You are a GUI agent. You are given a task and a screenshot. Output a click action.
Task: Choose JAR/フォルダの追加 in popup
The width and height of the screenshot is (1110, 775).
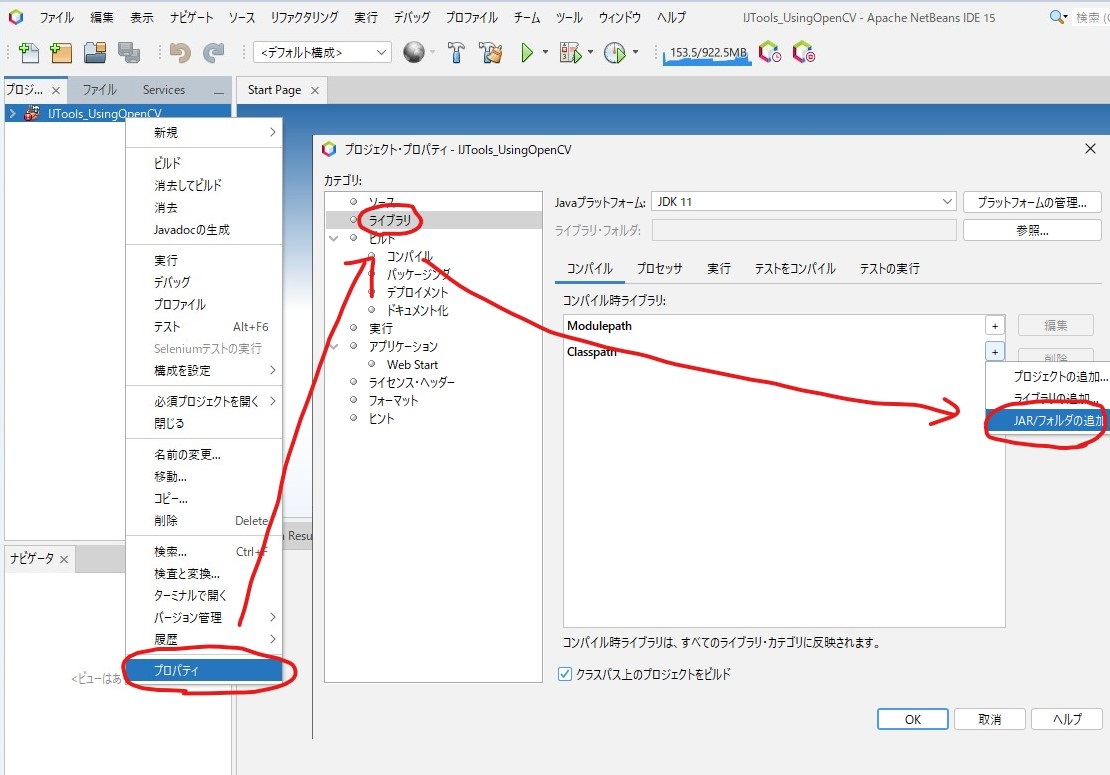click(x=1048, y=420)
